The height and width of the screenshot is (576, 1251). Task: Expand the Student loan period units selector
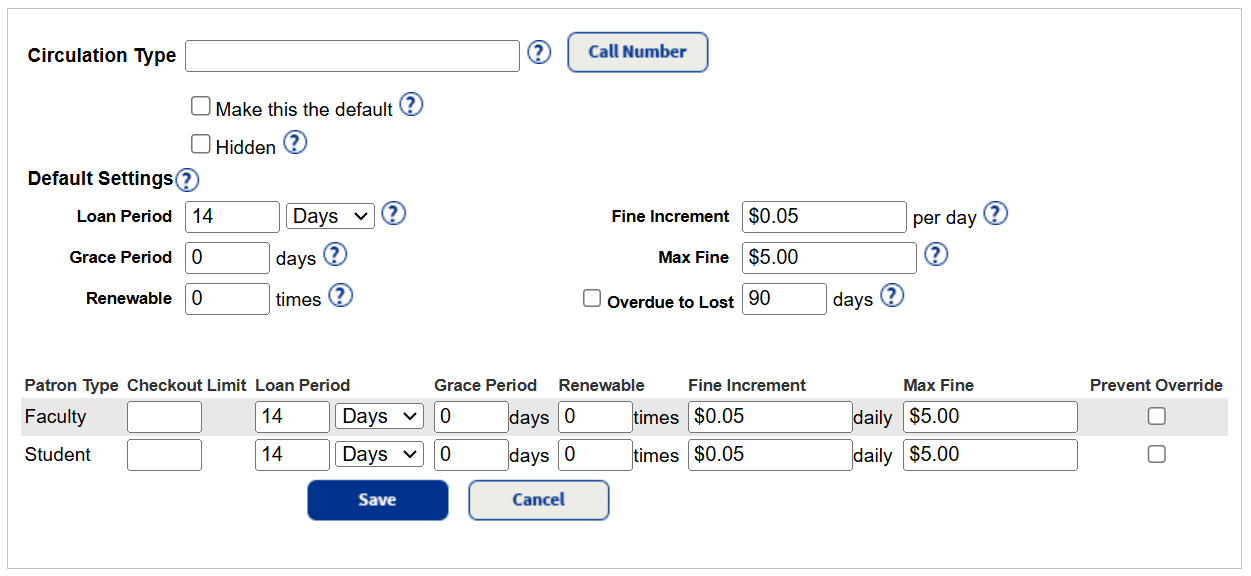coord(379,454)
